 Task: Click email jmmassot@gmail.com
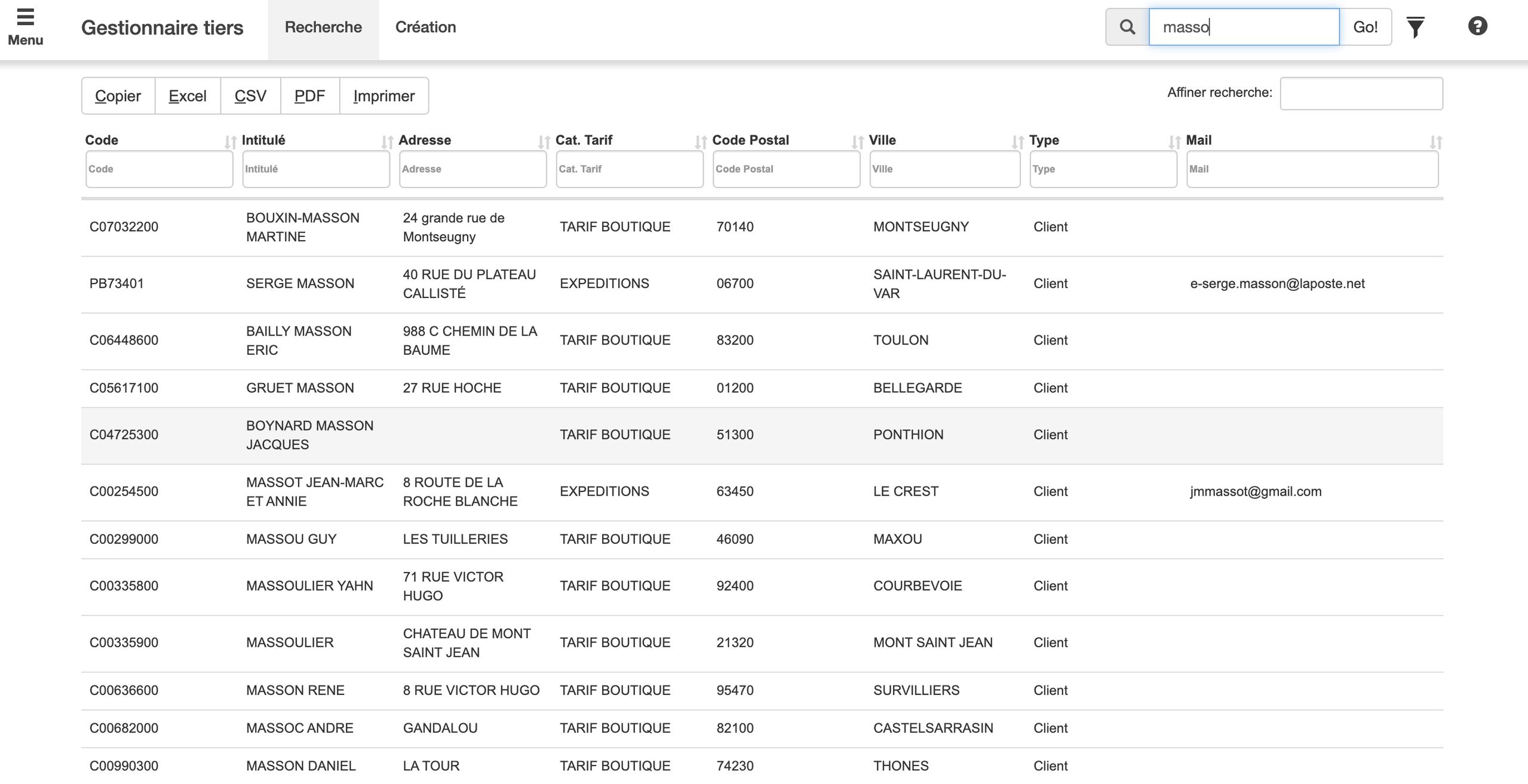point(1256,491)
